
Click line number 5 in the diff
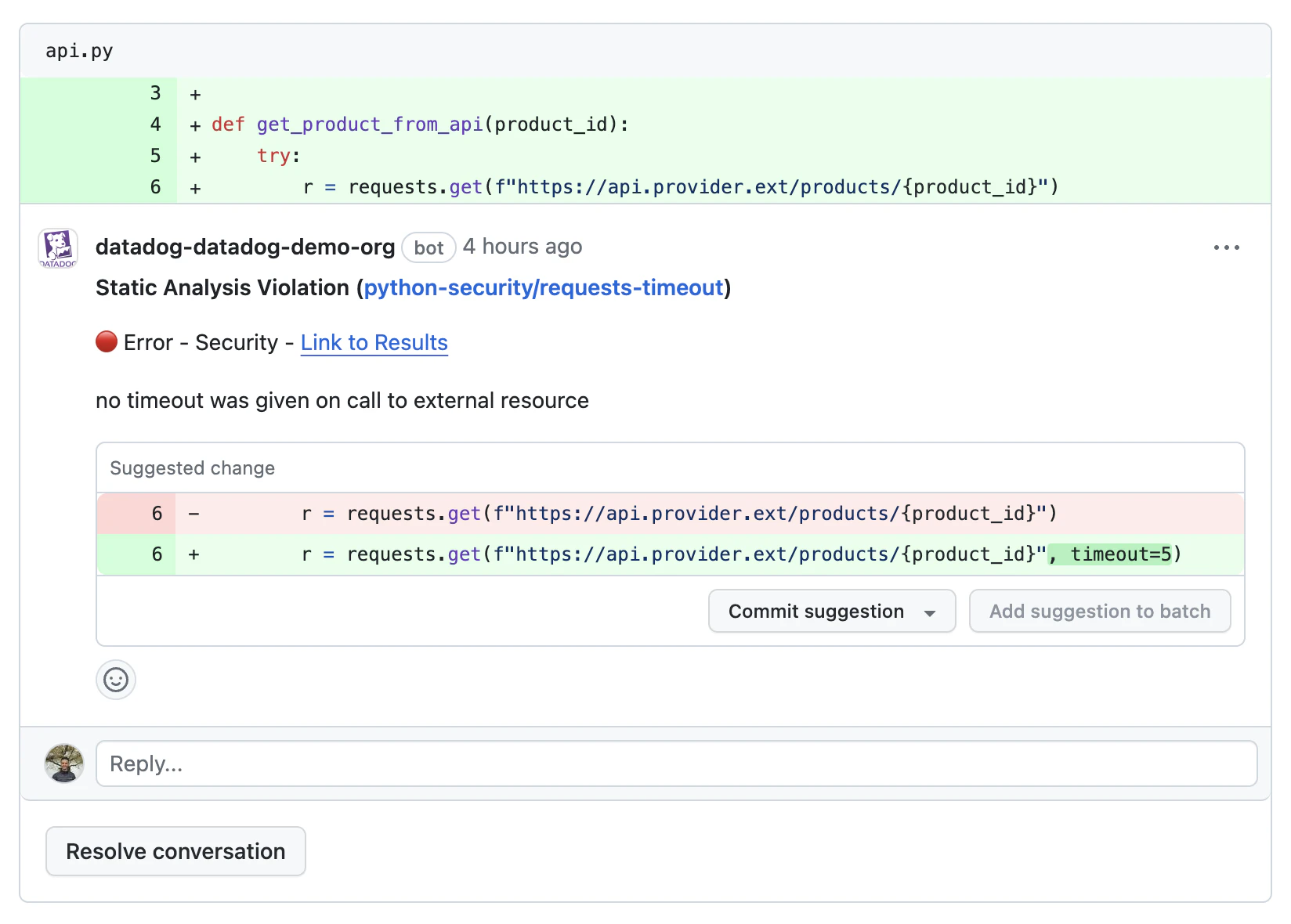pyautogui.click(x=155, y=156)
